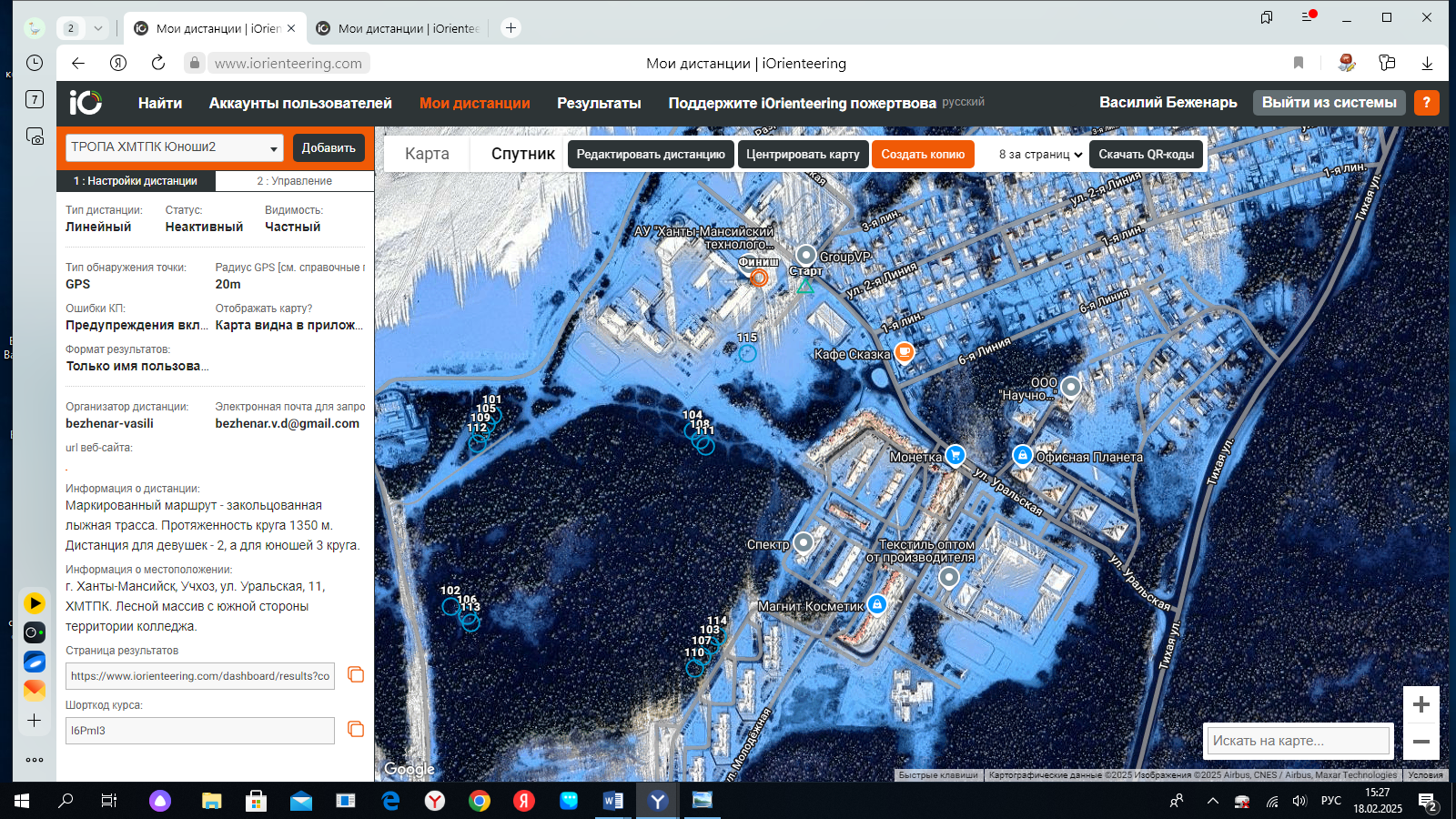1456x819 pixels.
Task: Zoom in the map with plus button
Action: pos(1421,704)
